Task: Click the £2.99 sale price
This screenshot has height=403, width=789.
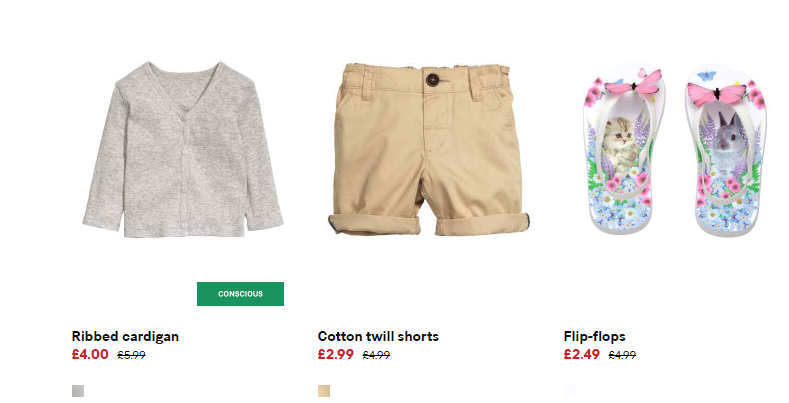Action: pos(336,354)
